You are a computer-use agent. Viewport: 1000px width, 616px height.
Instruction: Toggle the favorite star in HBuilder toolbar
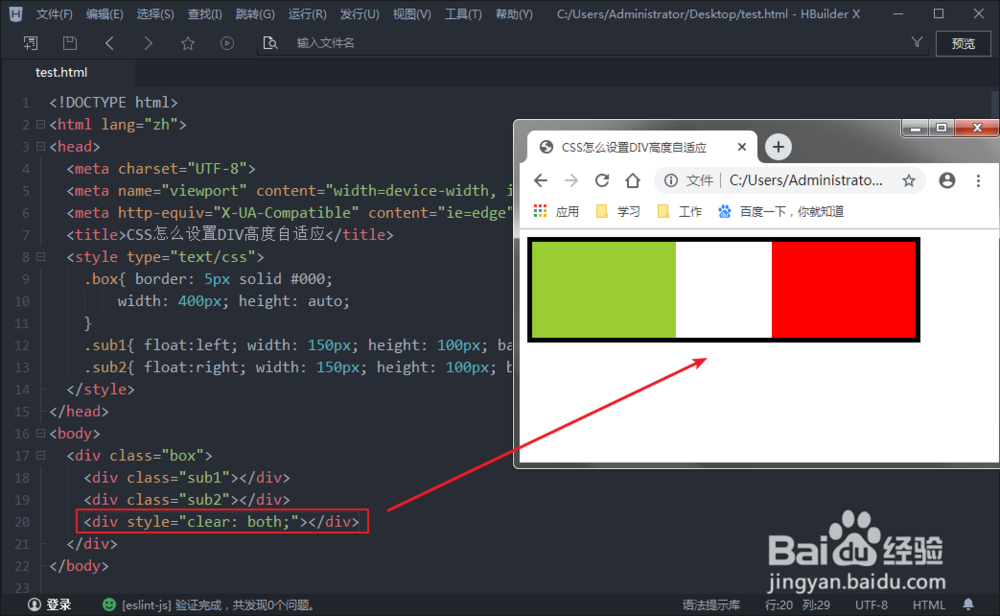188,43
